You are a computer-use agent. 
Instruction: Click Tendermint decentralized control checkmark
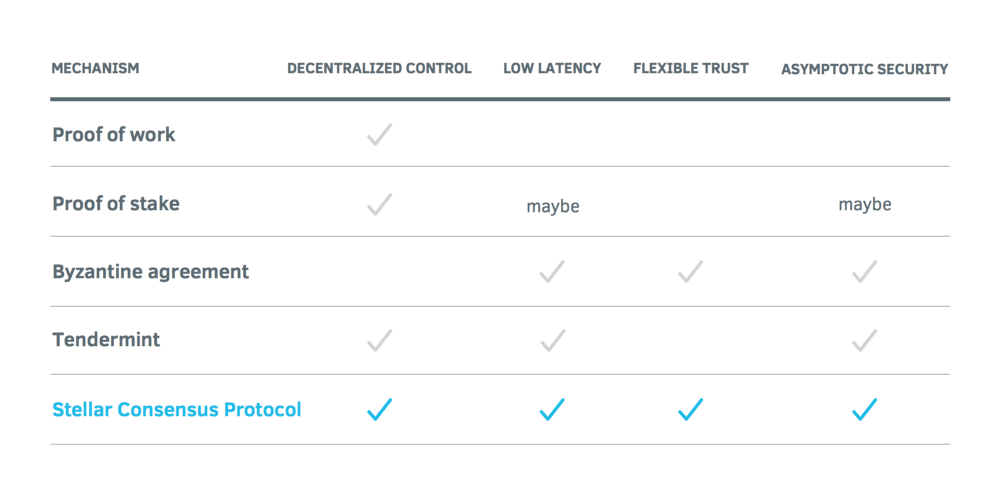tap(379, 341)
